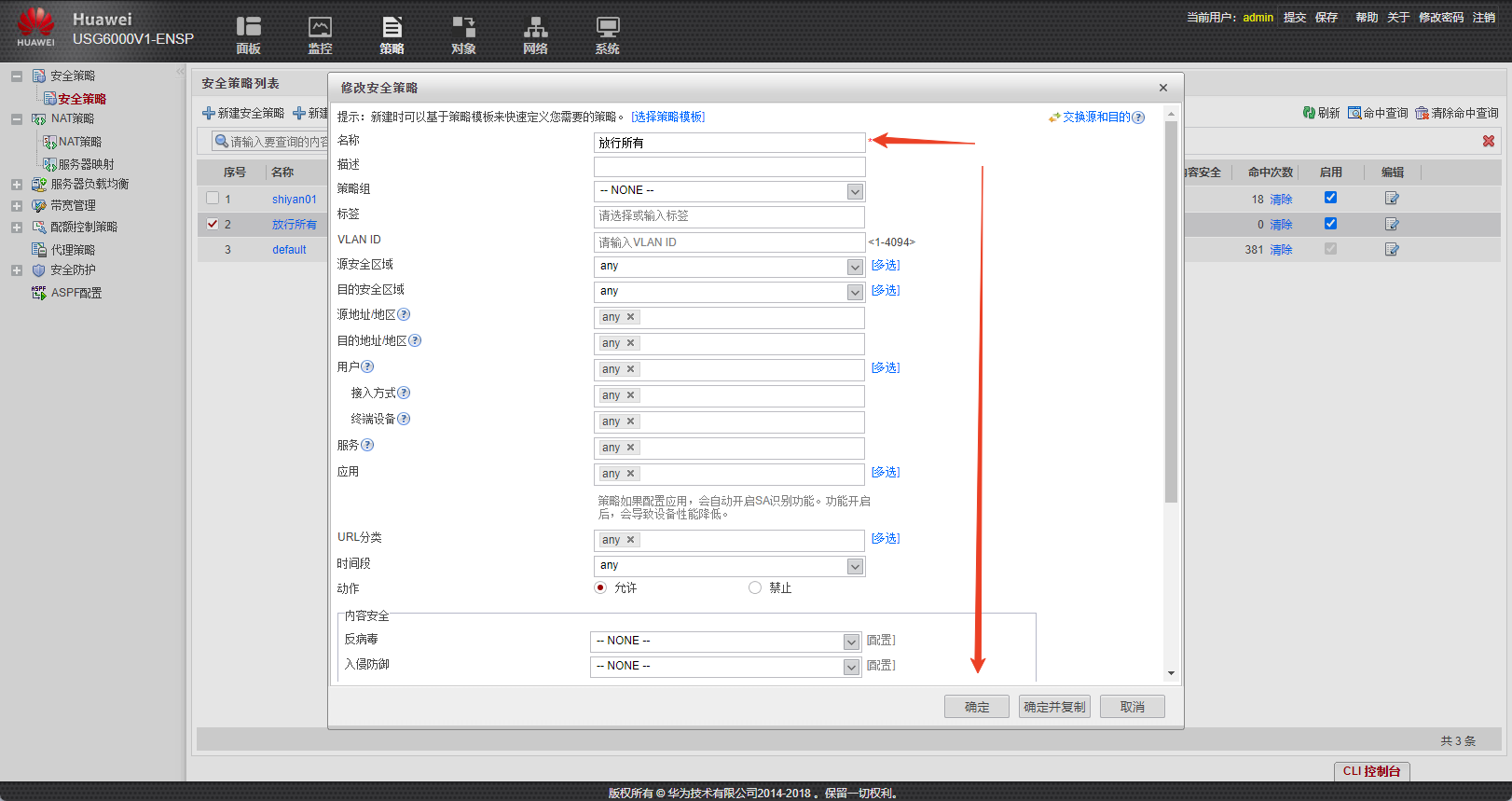
Task: Select the 禁止 action radio button
Action: click(755, 587)
